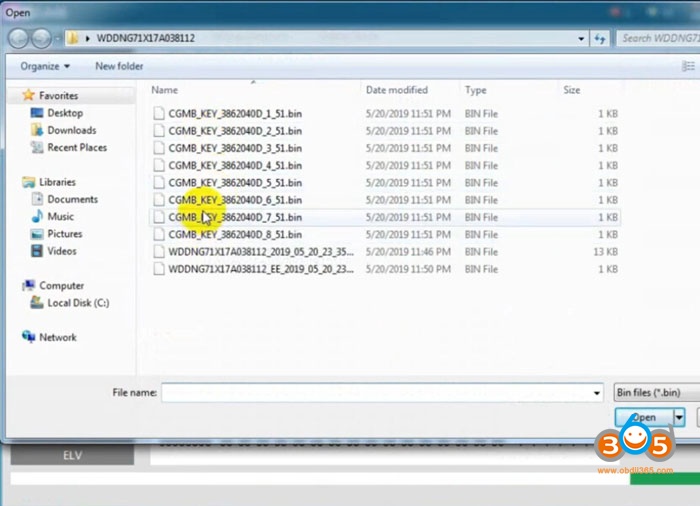Click the Computer icon in sidebar

(x=29, y=285)
